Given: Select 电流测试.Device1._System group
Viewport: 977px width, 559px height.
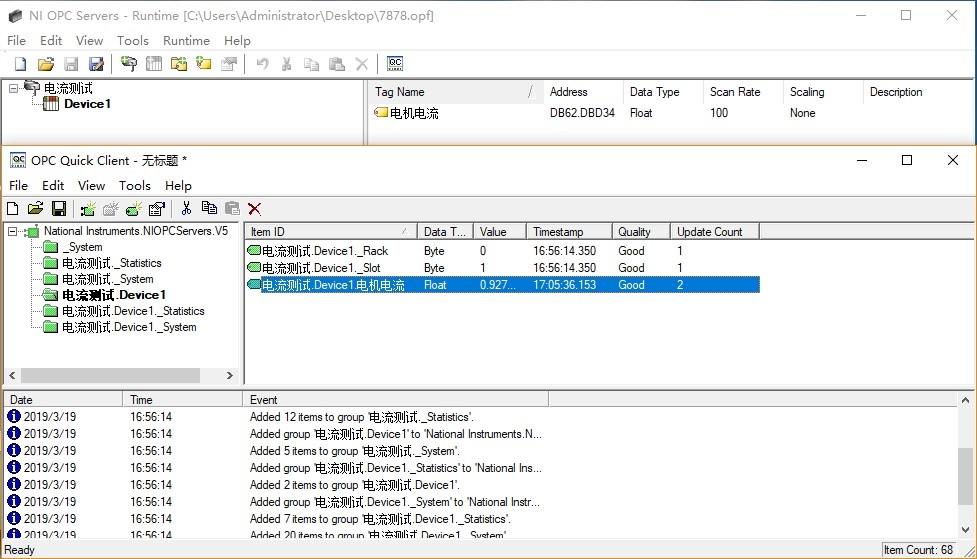Looking at the screenshot, I should 129,327.
